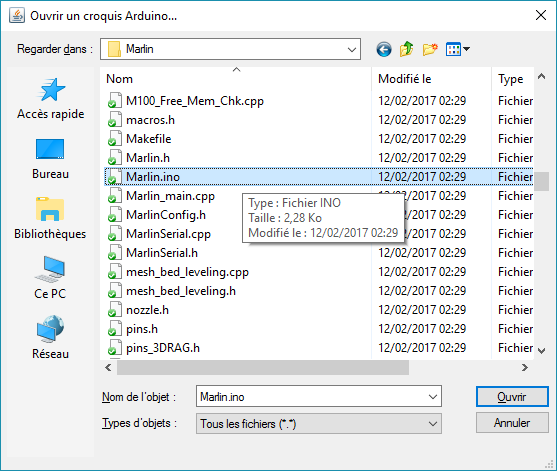Click the Ouvrir button

point(512,396)
